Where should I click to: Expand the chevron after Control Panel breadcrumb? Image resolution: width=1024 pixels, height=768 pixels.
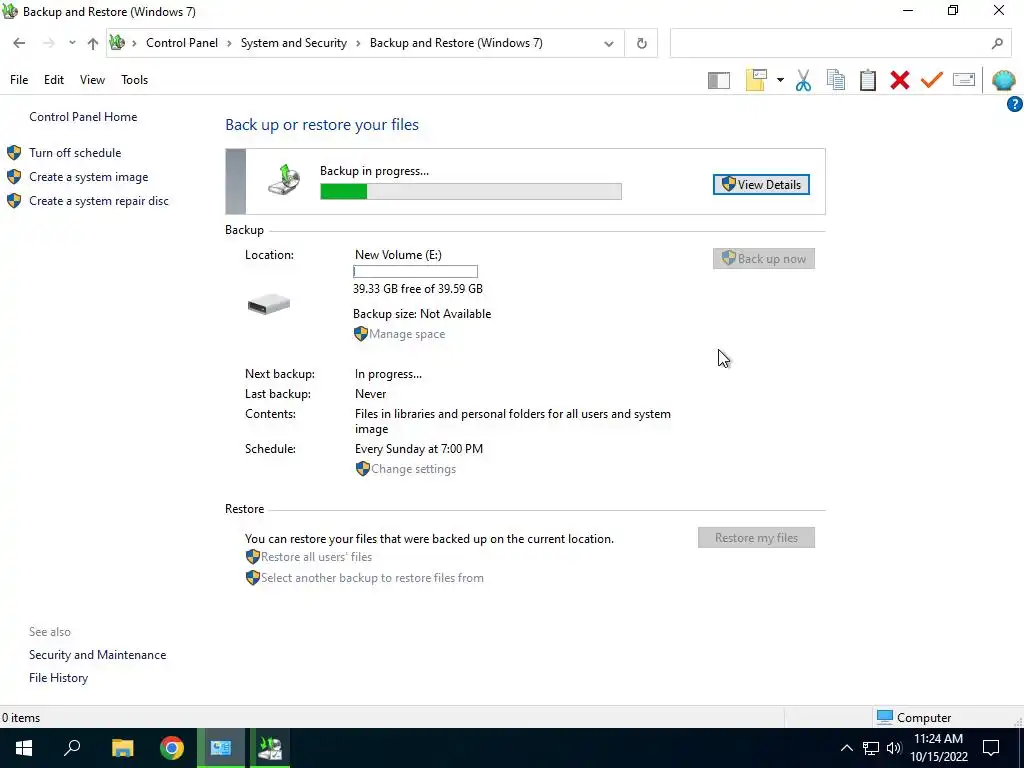point(229,43)
